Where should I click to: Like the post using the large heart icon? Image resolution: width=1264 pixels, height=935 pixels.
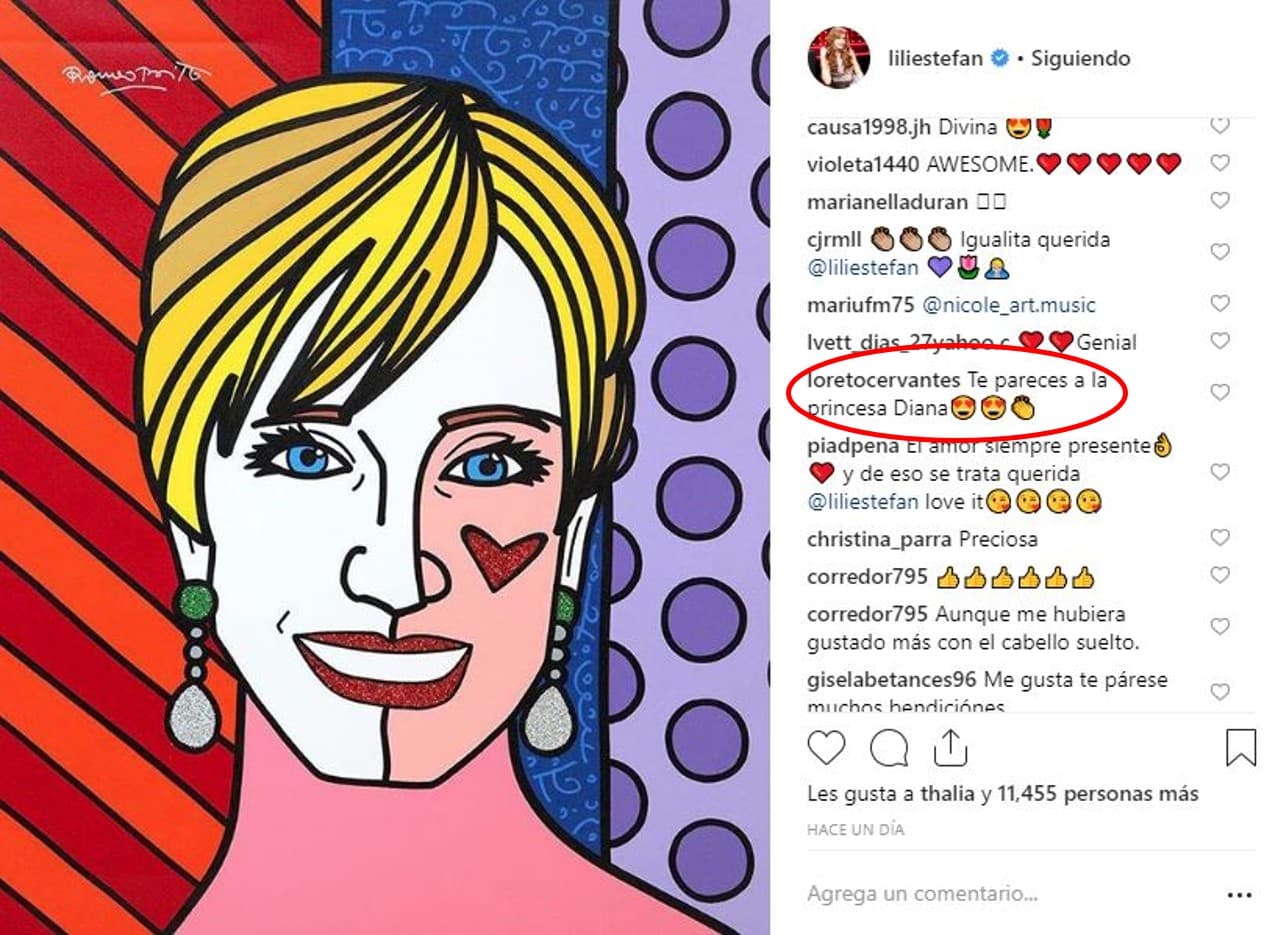829,745
